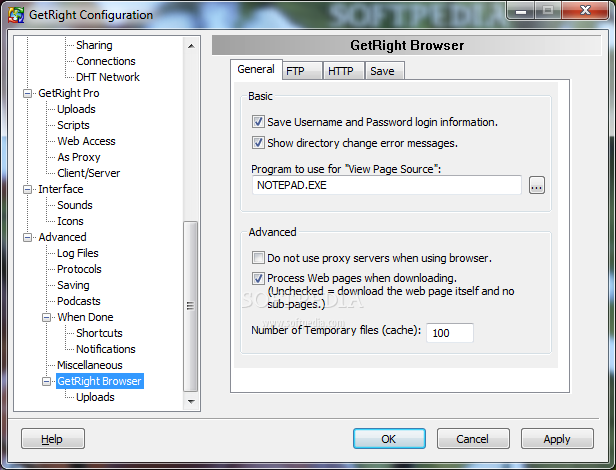The width and height of the screenshot is (616, 470).
Task: Click the tree scrollbar down arrow
Action: click(x=191, y=402)
